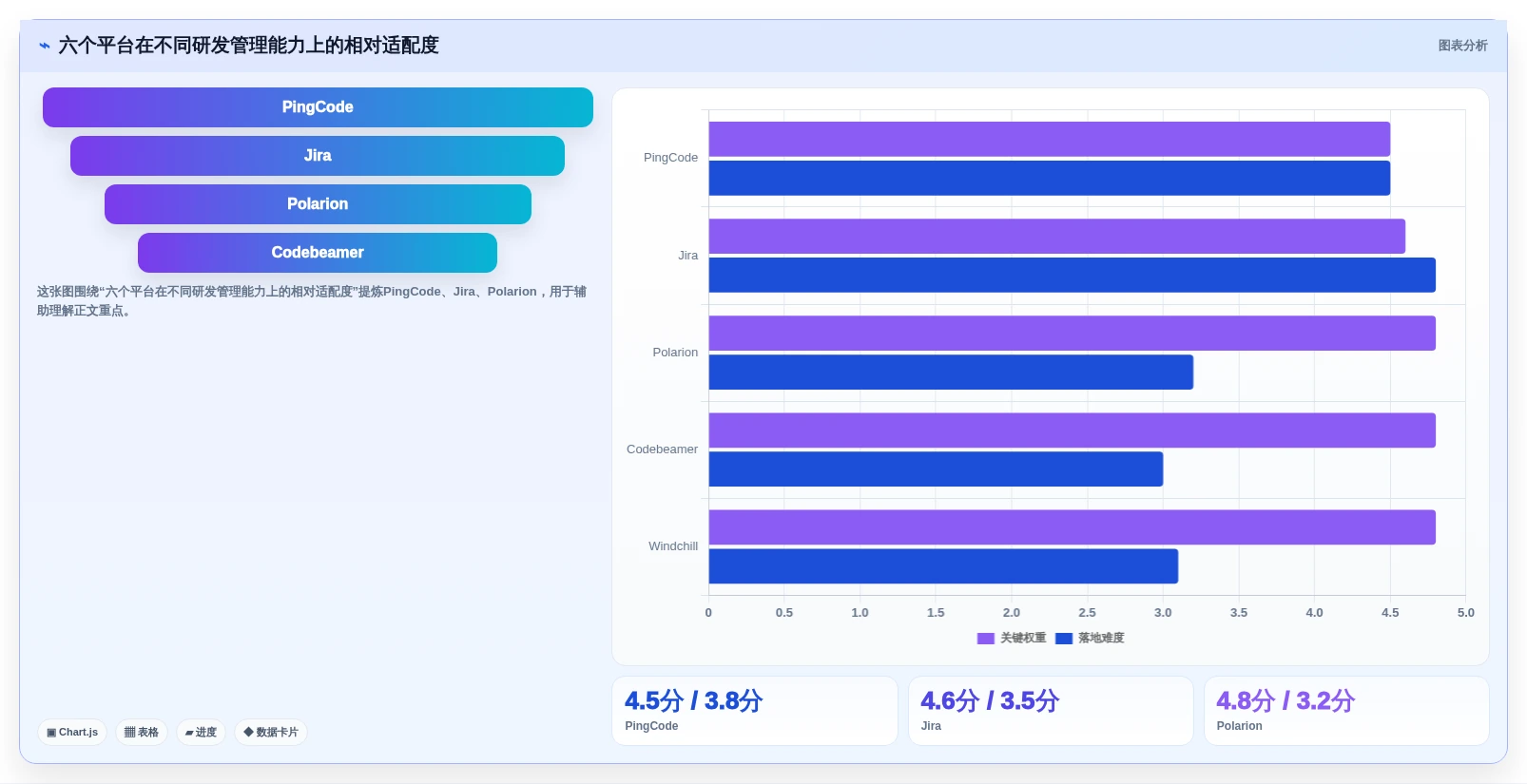The width and height of the screenshot is (1527, 784).
Task: Click Windchill's purple 关键权重 bar
Action: [1073, 526]
